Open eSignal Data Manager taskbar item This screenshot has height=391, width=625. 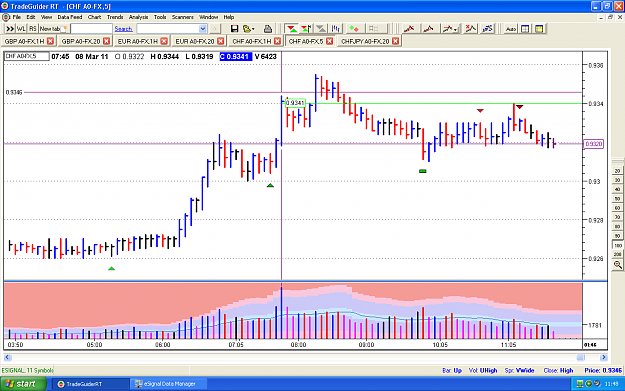click(x=168, y=384)
